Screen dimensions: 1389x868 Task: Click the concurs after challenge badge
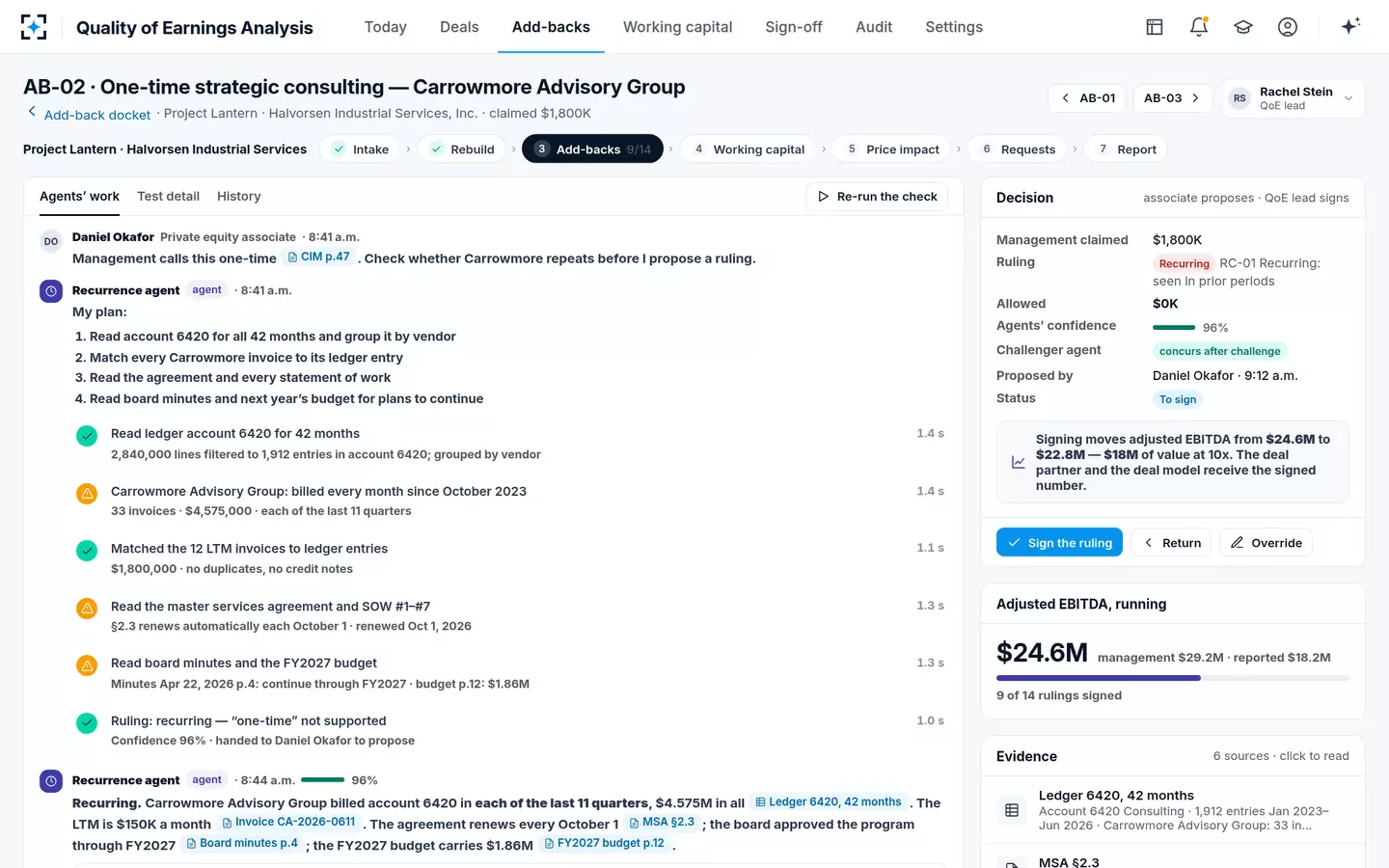coord(1220,351)
